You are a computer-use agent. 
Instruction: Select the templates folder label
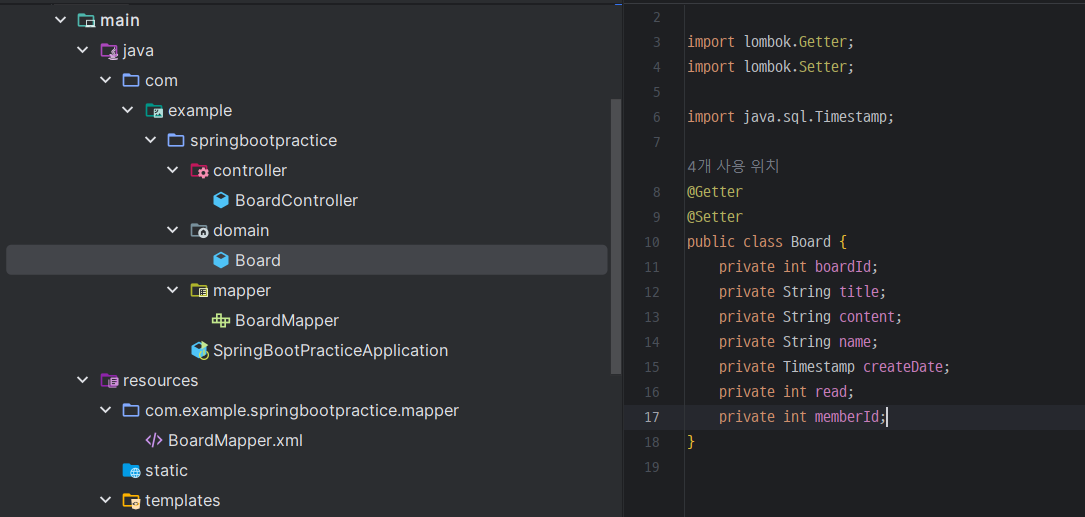click(183, 500)
